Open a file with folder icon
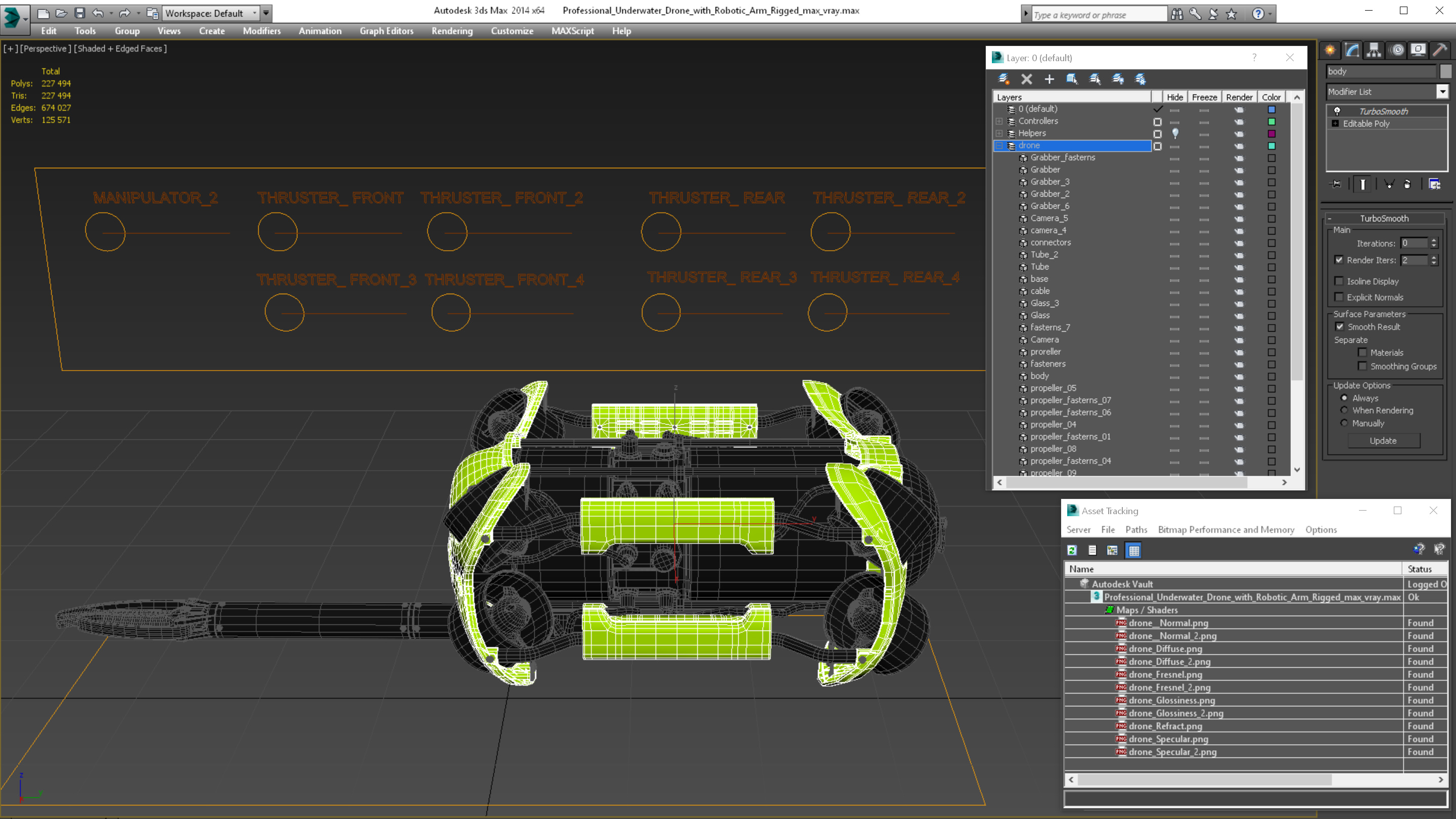The height and width of the screenshot is (819, 1456). (x=62, y=13)
